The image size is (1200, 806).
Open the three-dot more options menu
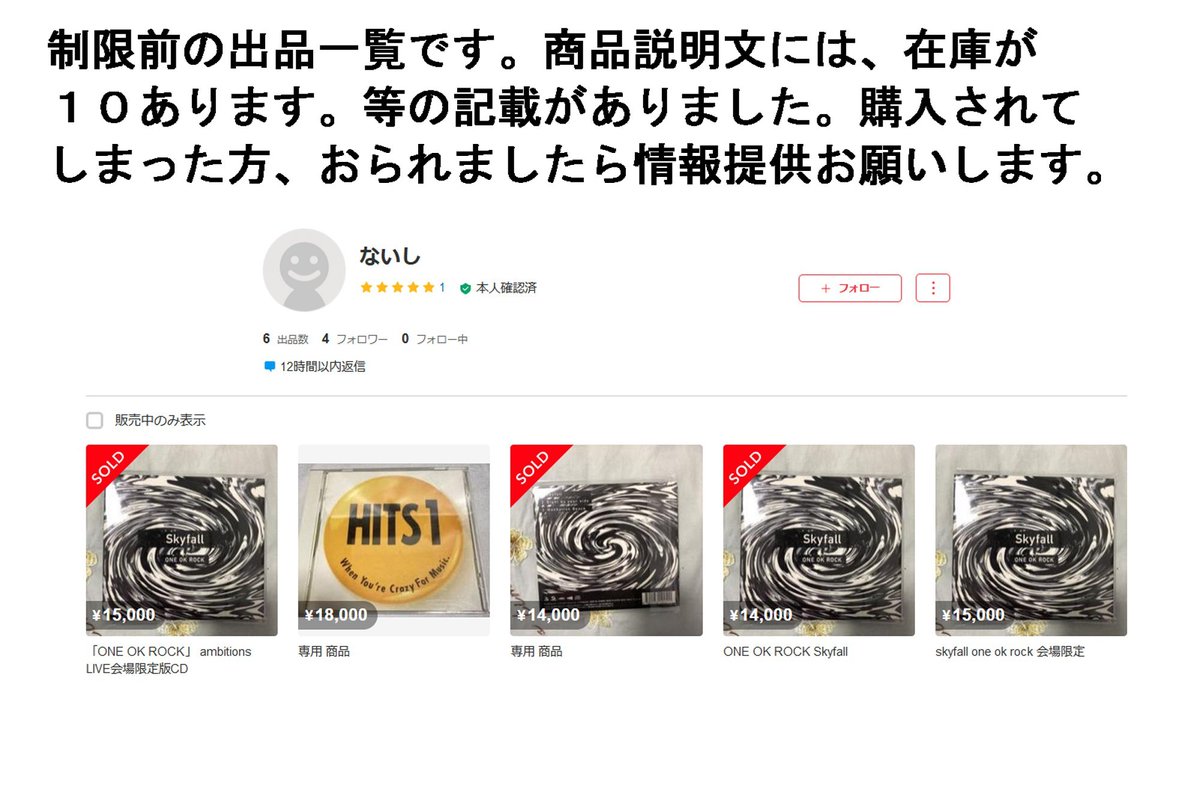click(x=933, y=288)
